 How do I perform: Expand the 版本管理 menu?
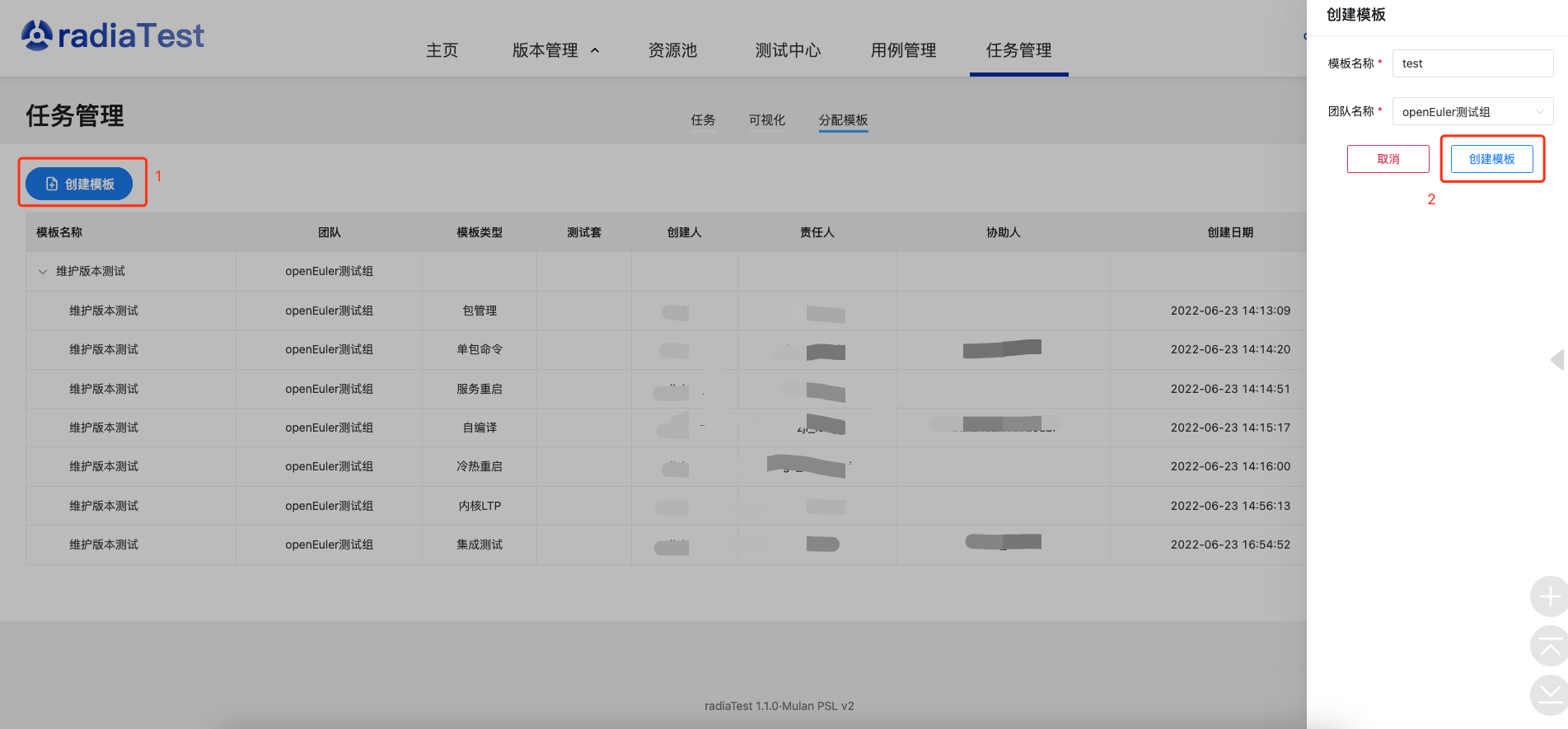pos(555,50)
